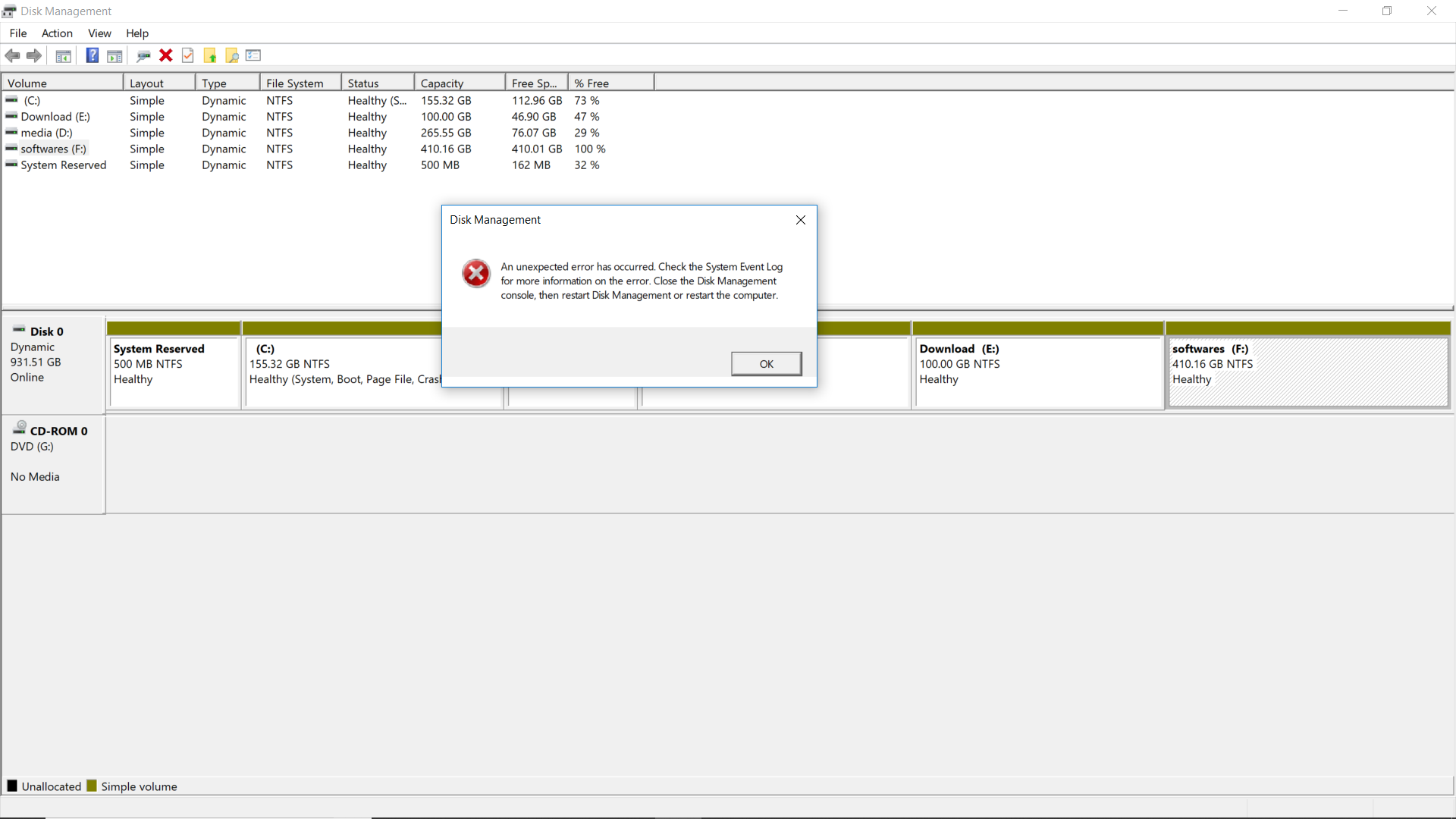Viewport: 1456px width, 819px height.
Task: Open the File menu
Action: point(18,33)
